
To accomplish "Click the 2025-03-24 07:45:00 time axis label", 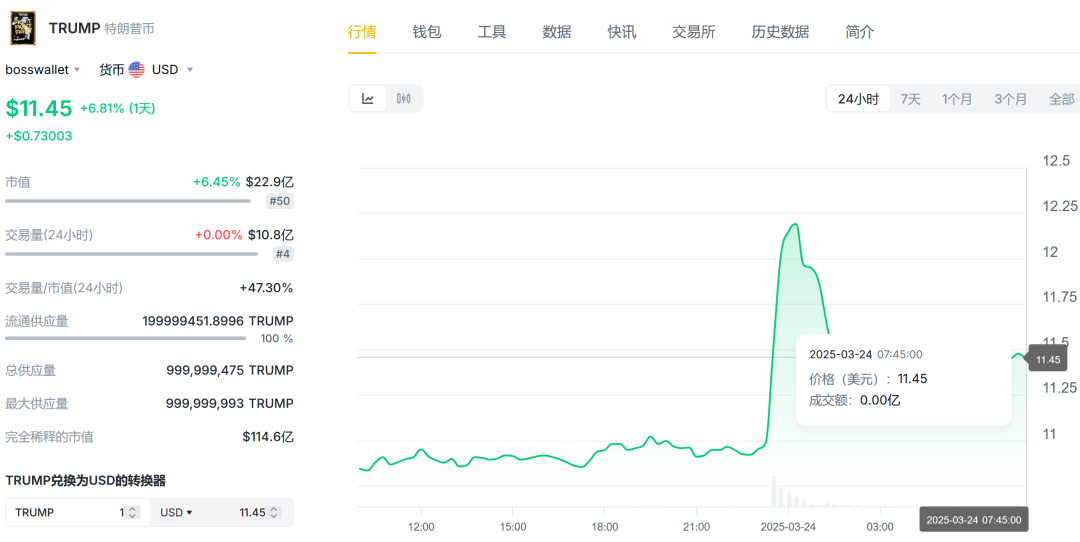I will click(974, 520).
